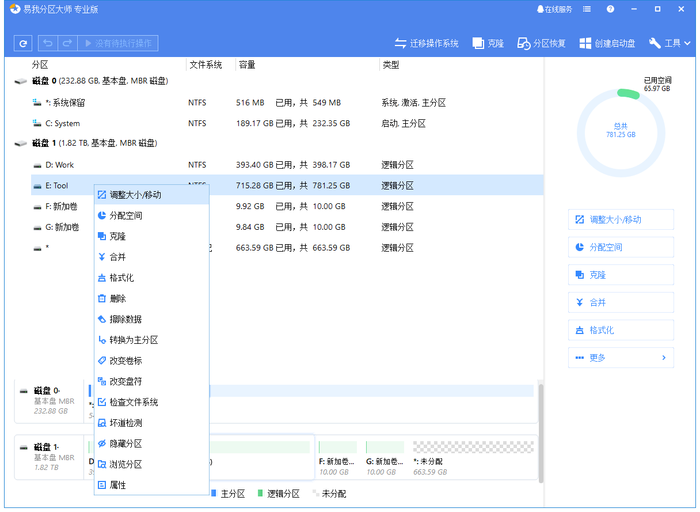Expand 更多 in the right panel
700x512 pixels.
pos(621,358)
